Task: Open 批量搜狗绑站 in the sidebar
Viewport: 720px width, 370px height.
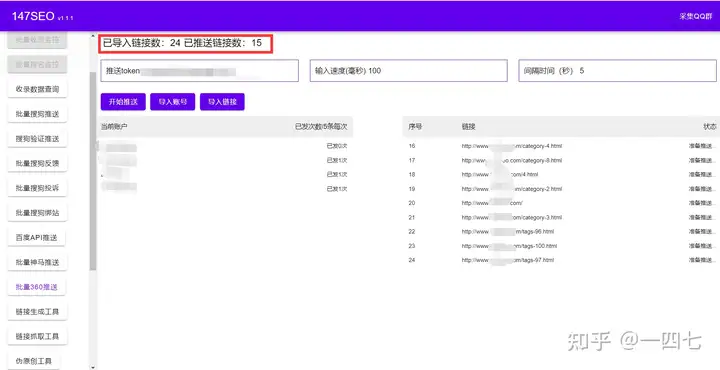Action: tap(37, 213)
